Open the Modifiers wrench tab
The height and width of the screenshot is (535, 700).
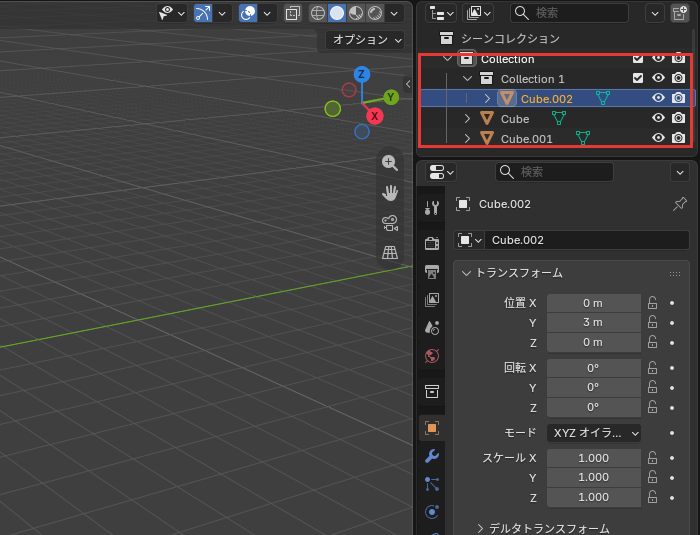coord(432,456)
